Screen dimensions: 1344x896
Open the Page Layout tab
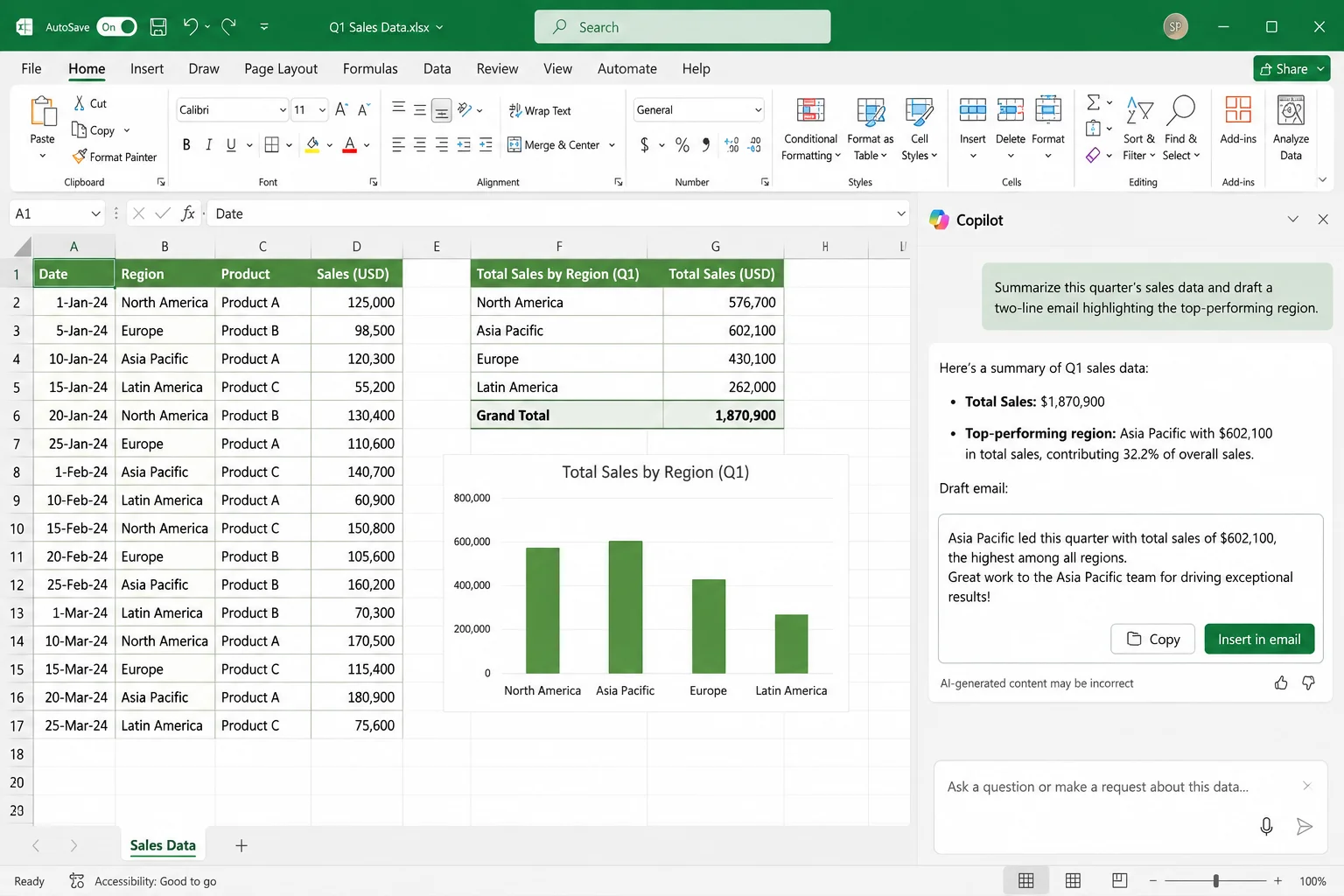coord(281,68)
